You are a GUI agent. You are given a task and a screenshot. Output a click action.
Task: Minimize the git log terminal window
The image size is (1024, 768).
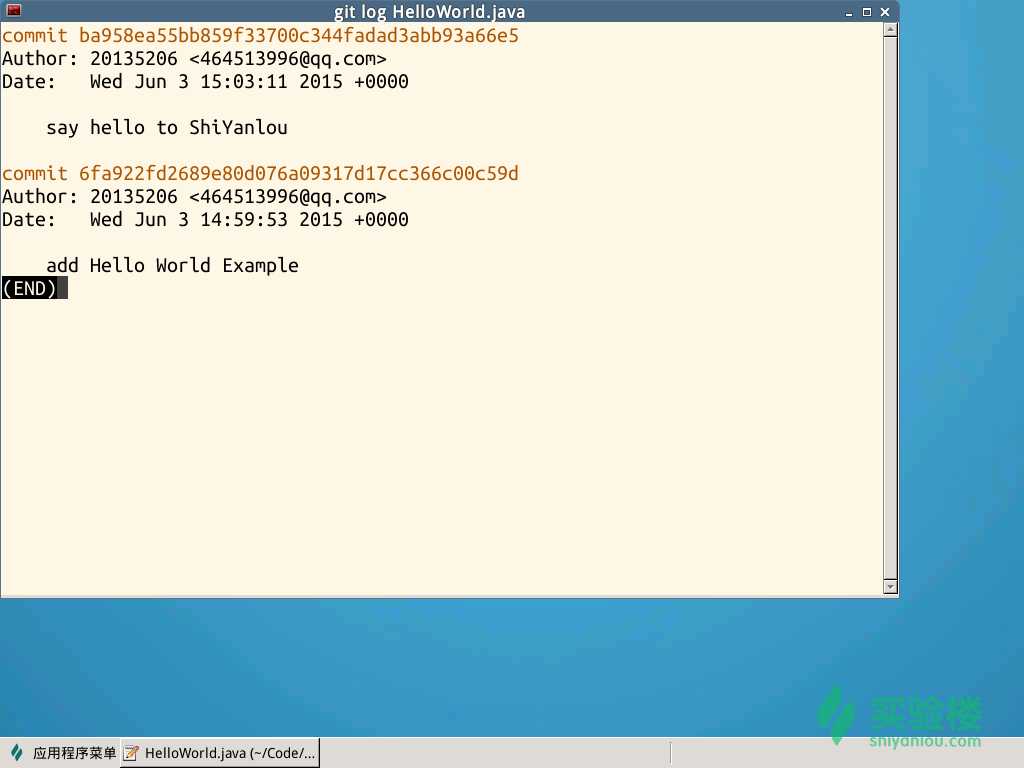click(x=848, y=12)
